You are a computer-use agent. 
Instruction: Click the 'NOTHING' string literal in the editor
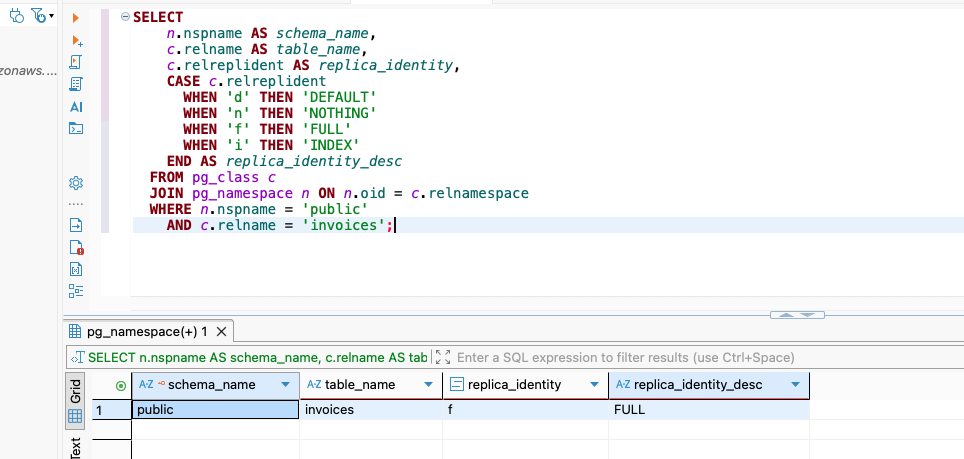pyautogui.click(x=339, y=114)
